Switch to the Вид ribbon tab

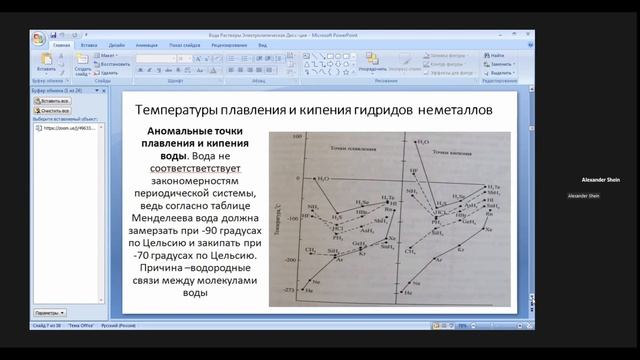tap(262, 45)
